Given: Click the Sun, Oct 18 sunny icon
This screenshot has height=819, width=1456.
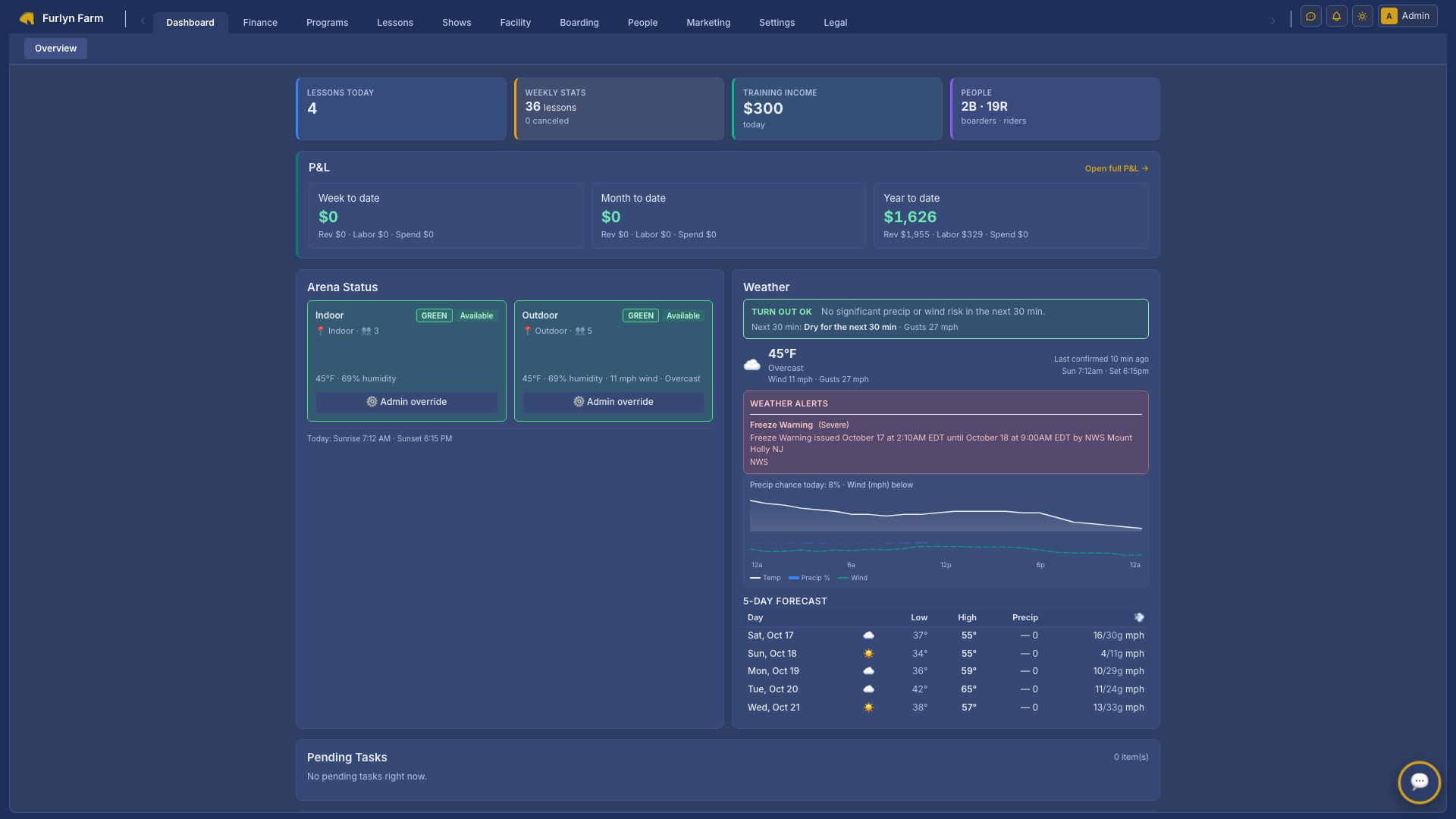Looking at the screenshot, I should (x=868, y=654).
